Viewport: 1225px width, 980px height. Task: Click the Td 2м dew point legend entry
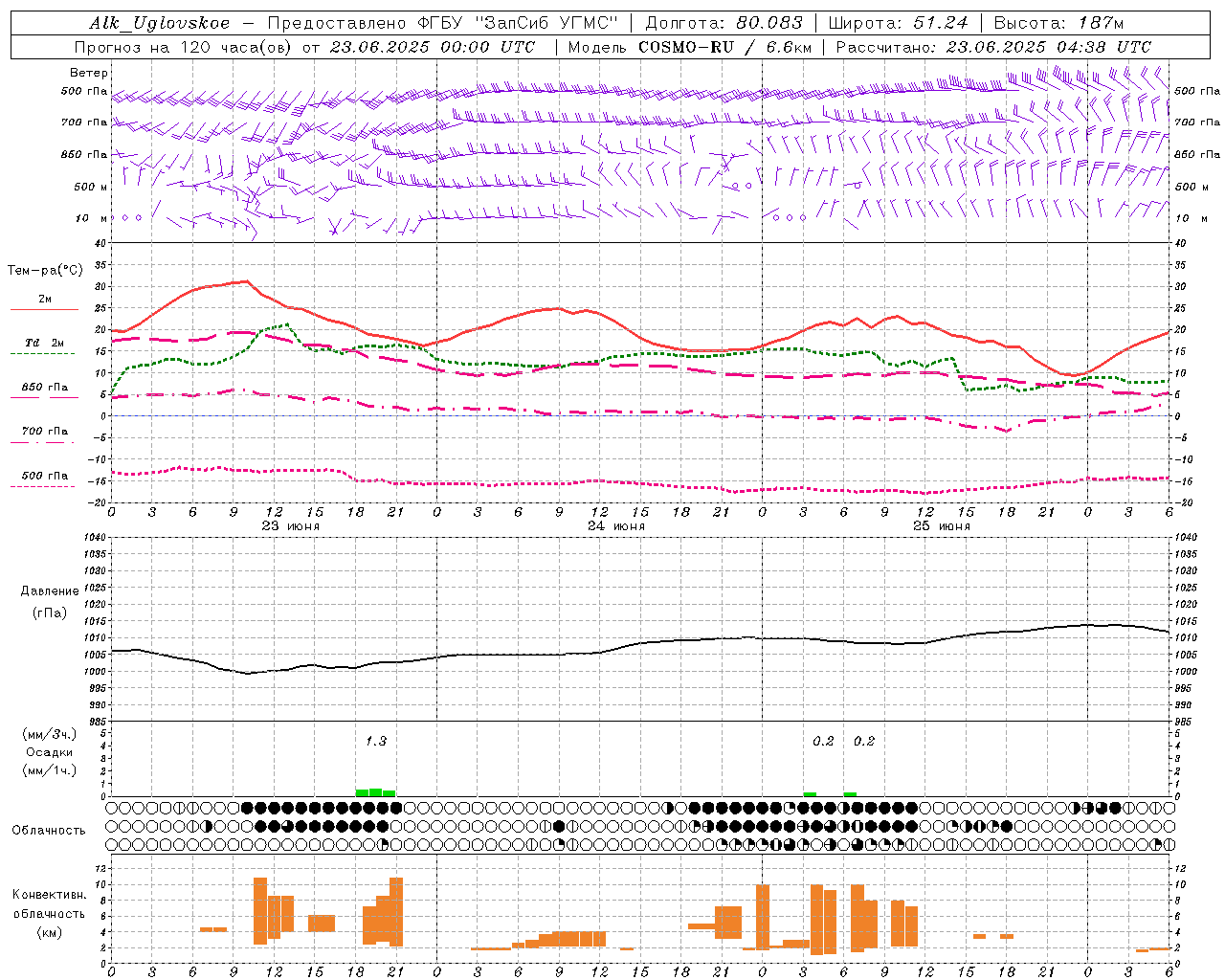tap(44, 343)
